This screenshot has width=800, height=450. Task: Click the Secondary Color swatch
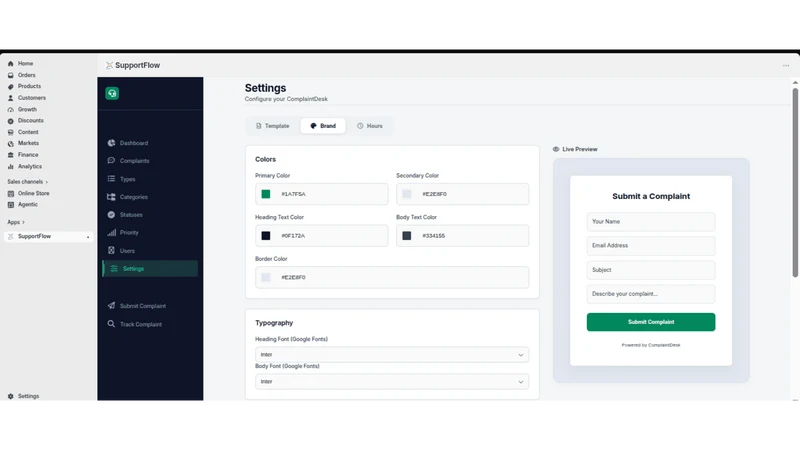coord(407,194)
